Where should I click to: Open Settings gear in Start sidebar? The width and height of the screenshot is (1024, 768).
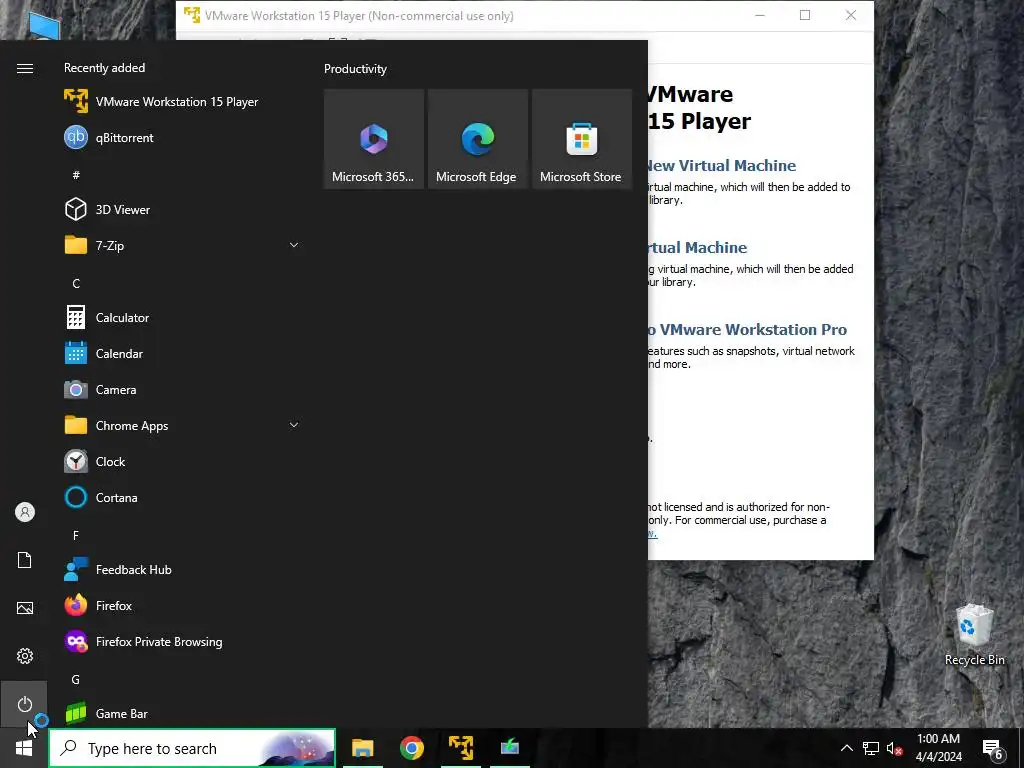25,656
